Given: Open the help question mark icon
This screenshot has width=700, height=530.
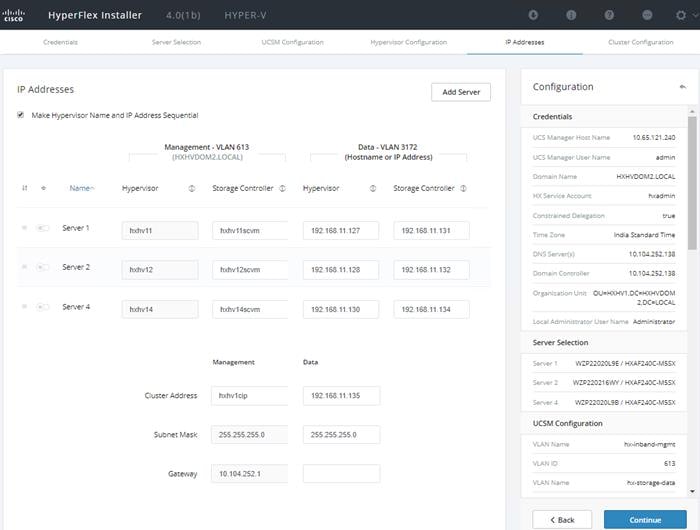Looking at the screenshot, I should pyautogui.click(x=609, y=15).
